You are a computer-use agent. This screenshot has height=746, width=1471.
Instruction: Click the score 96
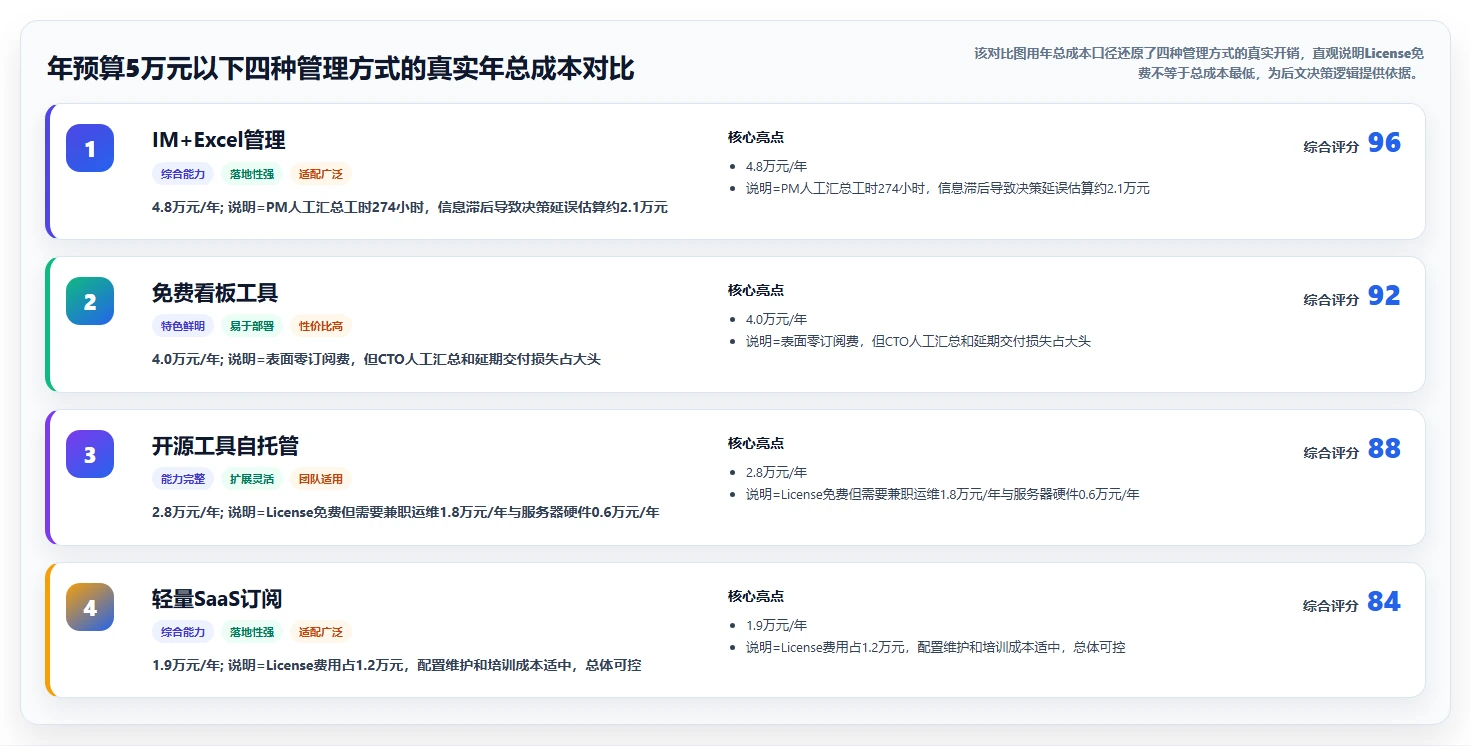pyautogui.click(x=1384, y=143)
